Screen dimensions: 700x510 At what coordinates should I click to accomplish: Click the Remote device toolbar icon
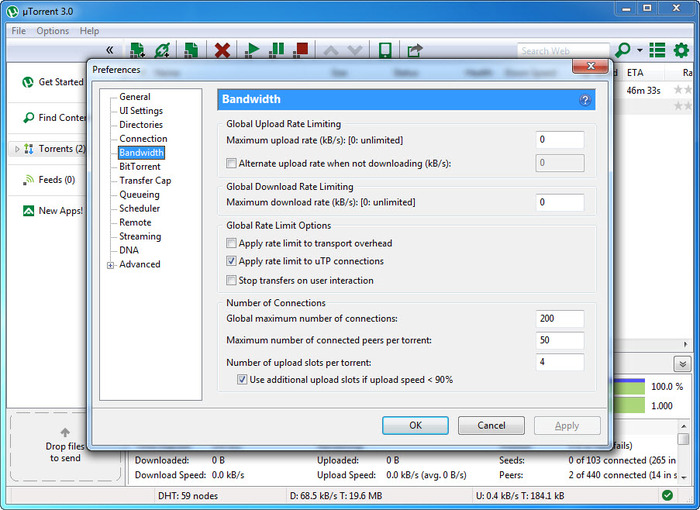(x=385, y=50)
